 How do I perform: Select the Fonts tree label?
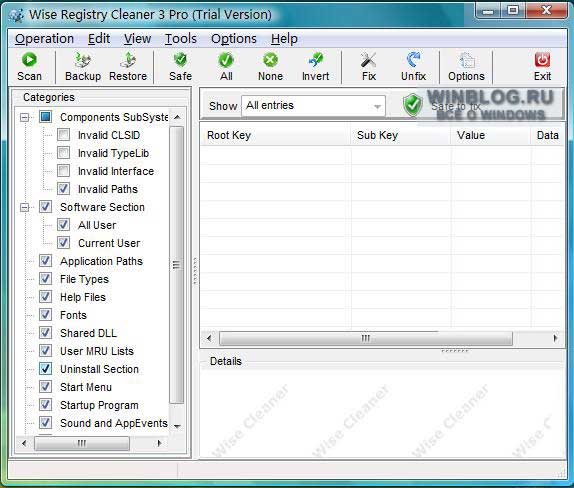[x=73, y=315]
